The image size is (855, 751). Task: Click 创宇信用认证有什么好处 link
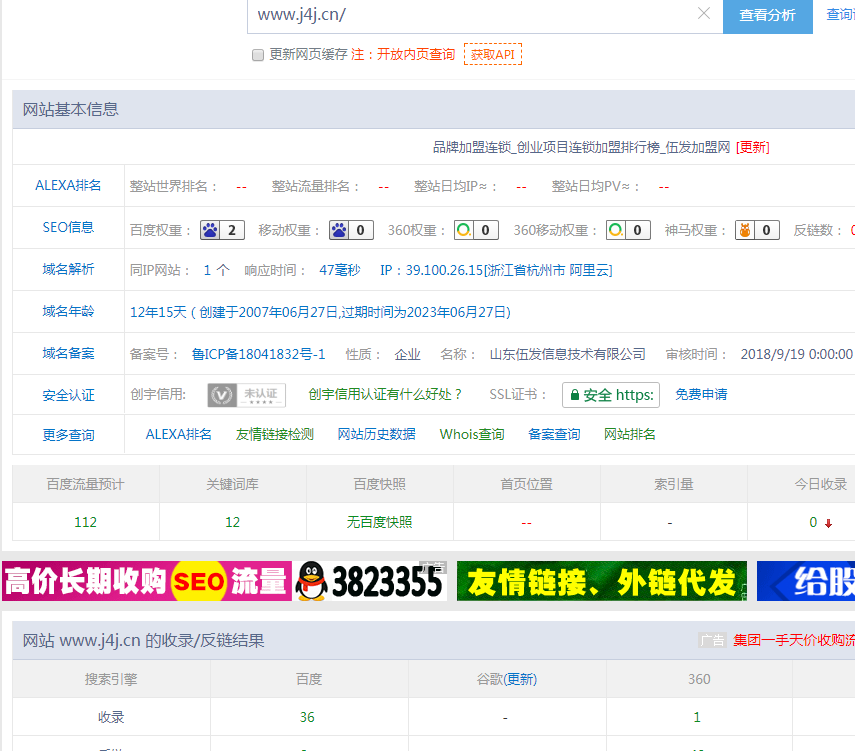386,394
